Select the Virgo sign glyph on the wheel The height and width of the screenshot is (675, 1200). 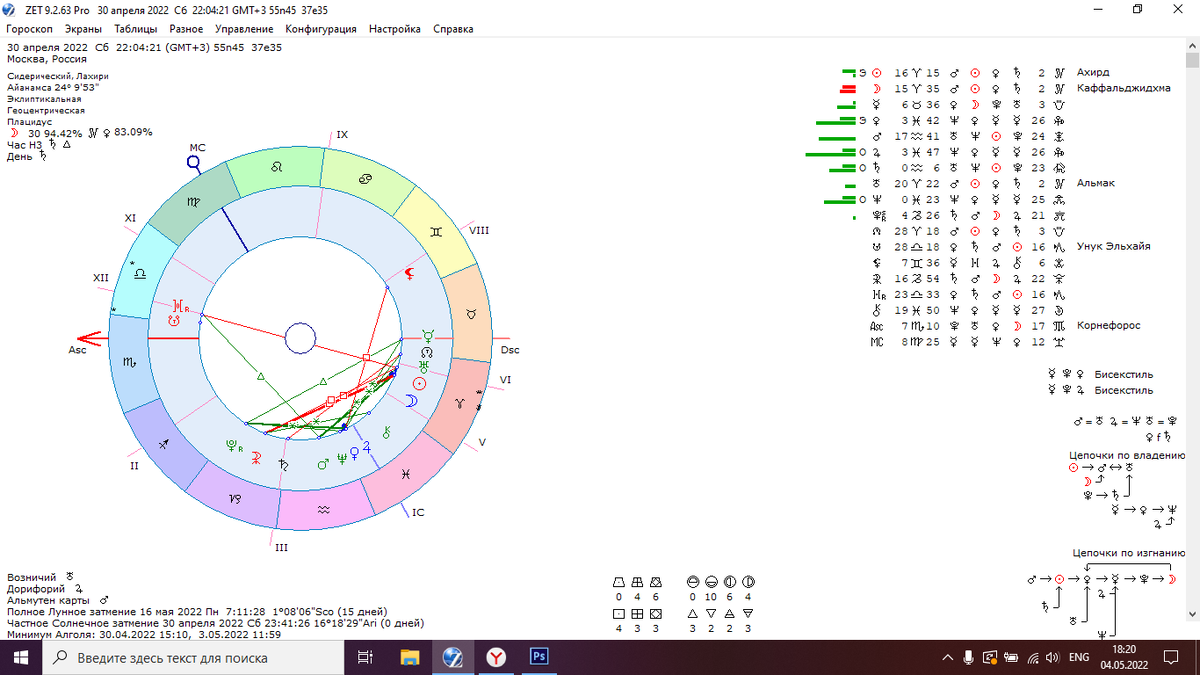point(193,202)
